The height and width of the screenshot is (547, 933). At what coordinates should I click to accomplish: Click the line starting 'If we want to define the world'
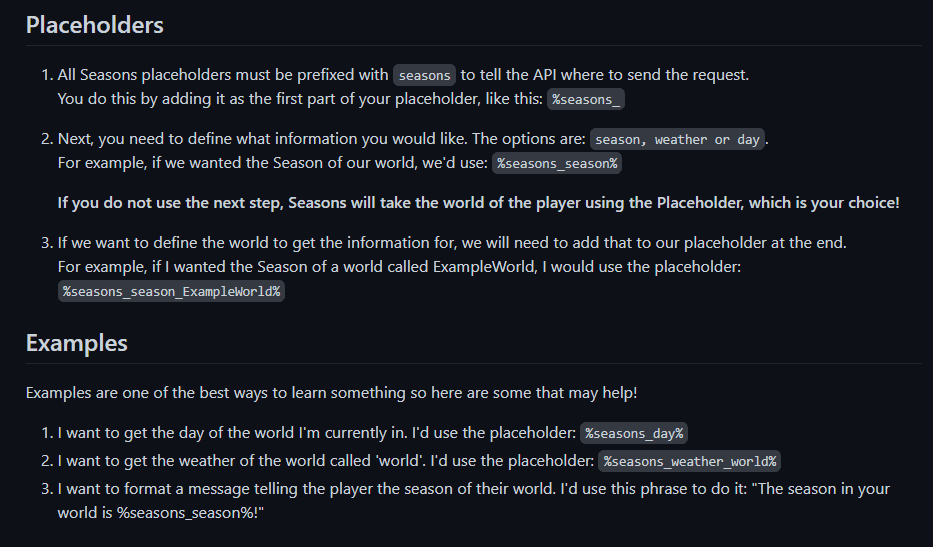pos(450,243)
